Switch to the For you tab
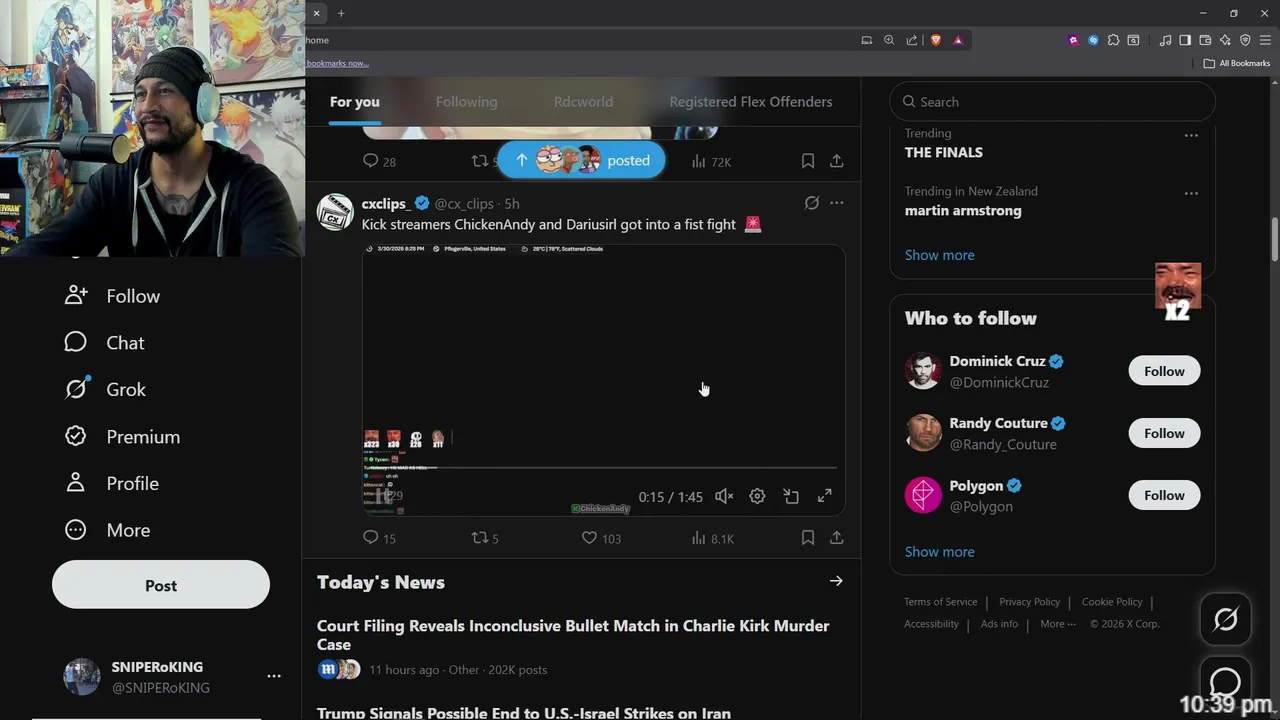 355,102
